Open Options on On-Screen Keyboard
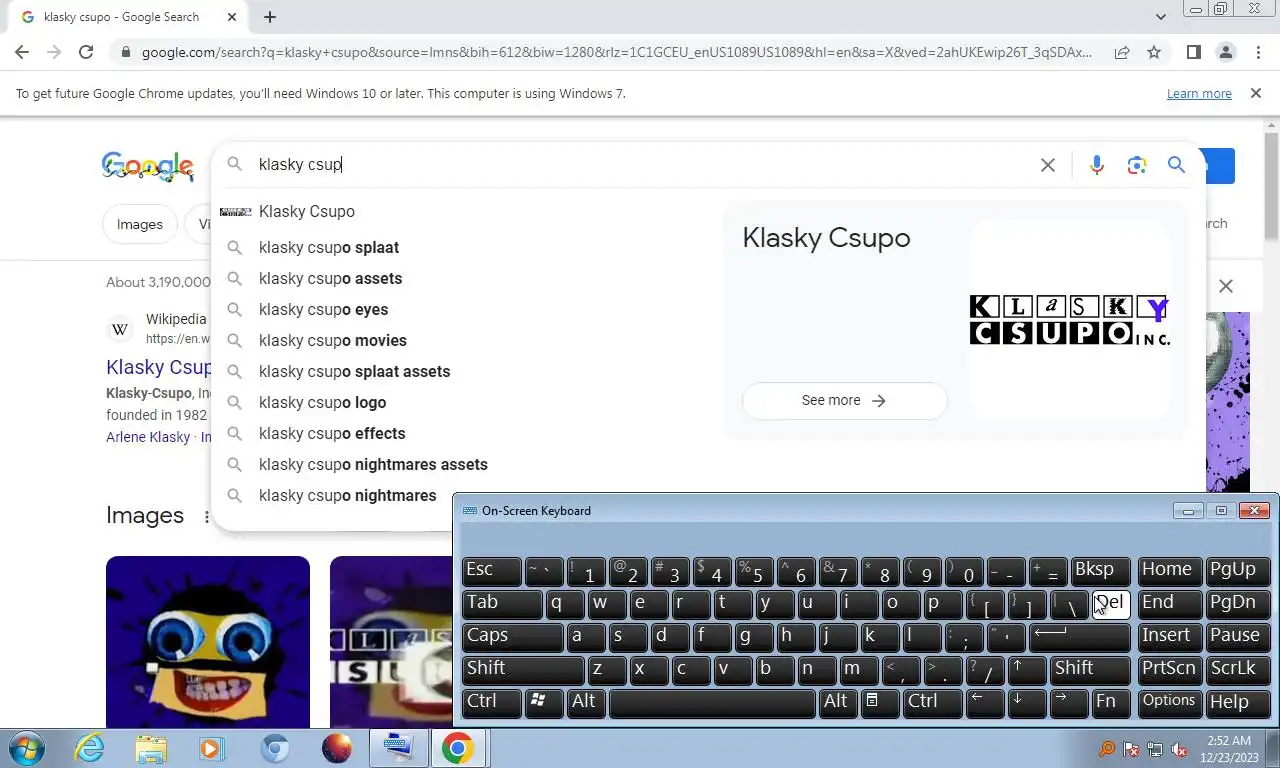The image size is (1280, 768). [x=1170, y=703]
